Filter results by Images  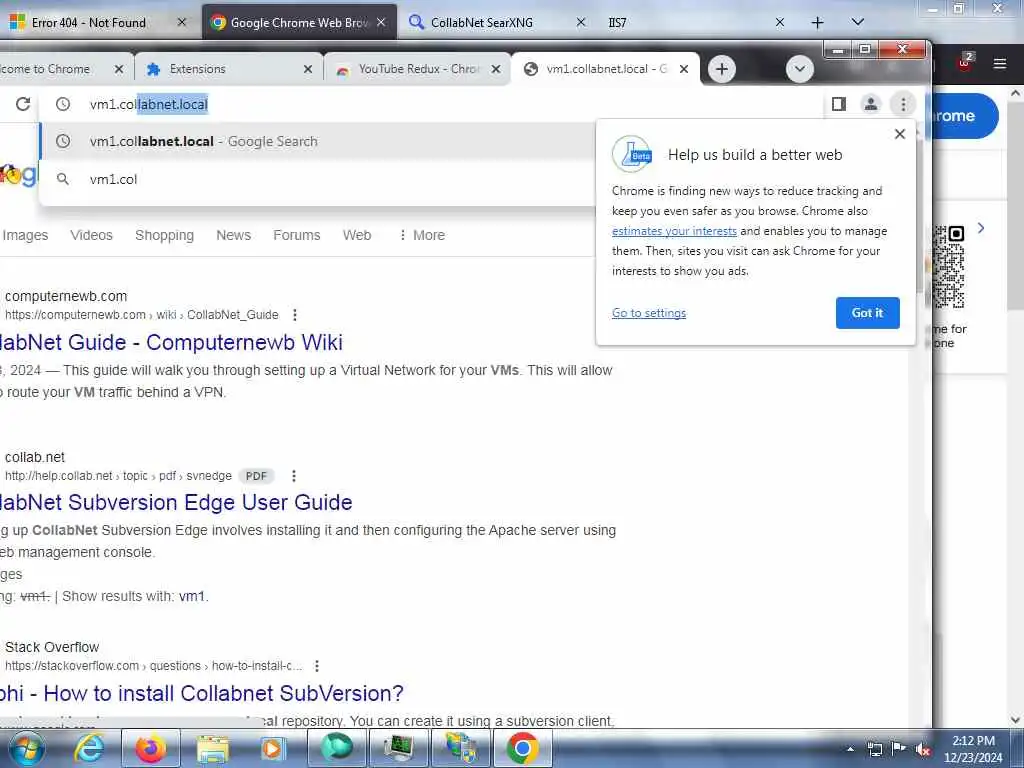click(25, 235)
